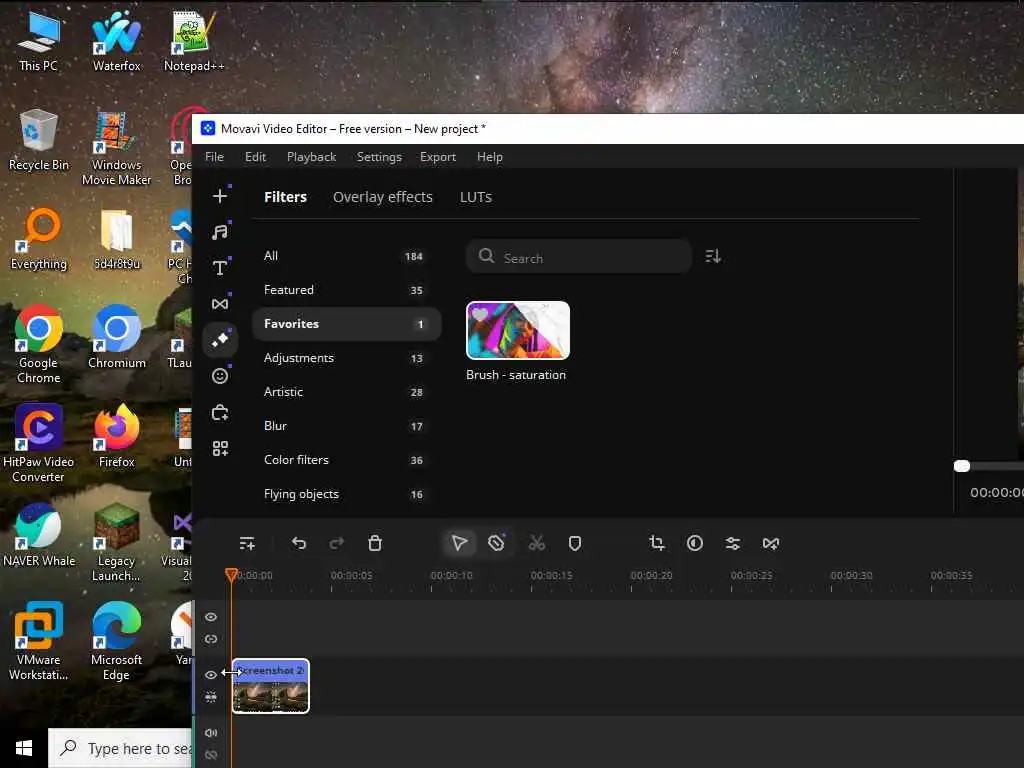The width and height of the screenshot is (1024, 768).
Task: Open the Crop and rotate tool
Action: (656, 543)
